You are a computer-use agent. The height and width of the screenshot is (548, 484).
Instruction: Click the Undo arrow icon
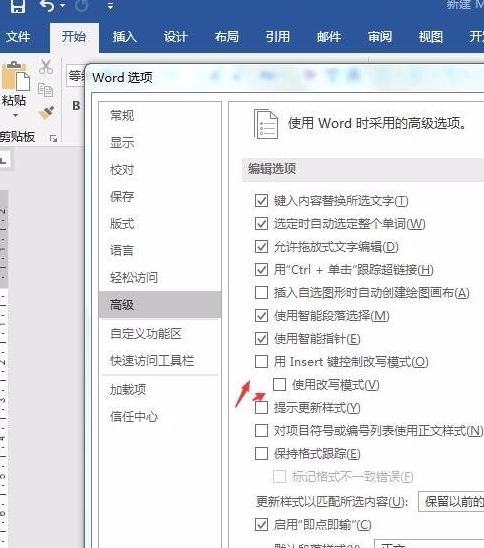[47, 6]
